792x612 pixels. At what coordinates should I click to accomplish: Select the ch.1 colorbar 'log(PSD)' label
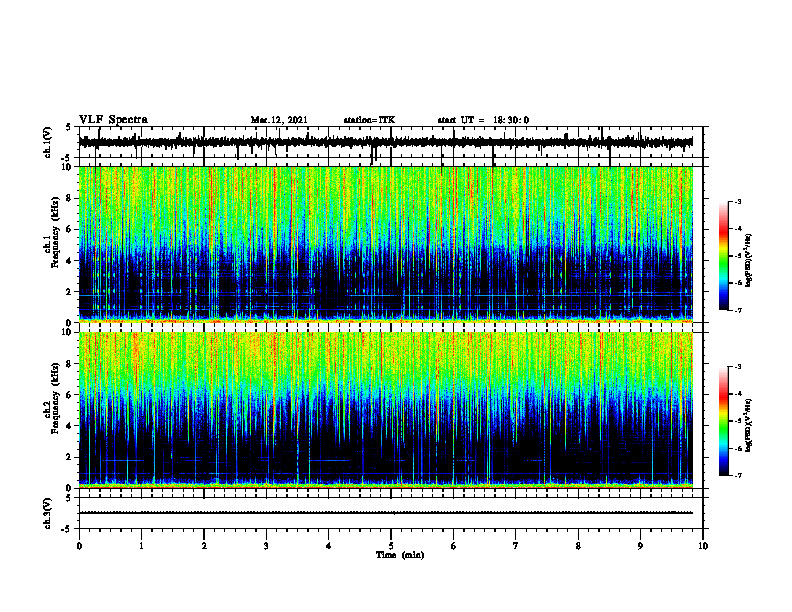click(749, 261)
